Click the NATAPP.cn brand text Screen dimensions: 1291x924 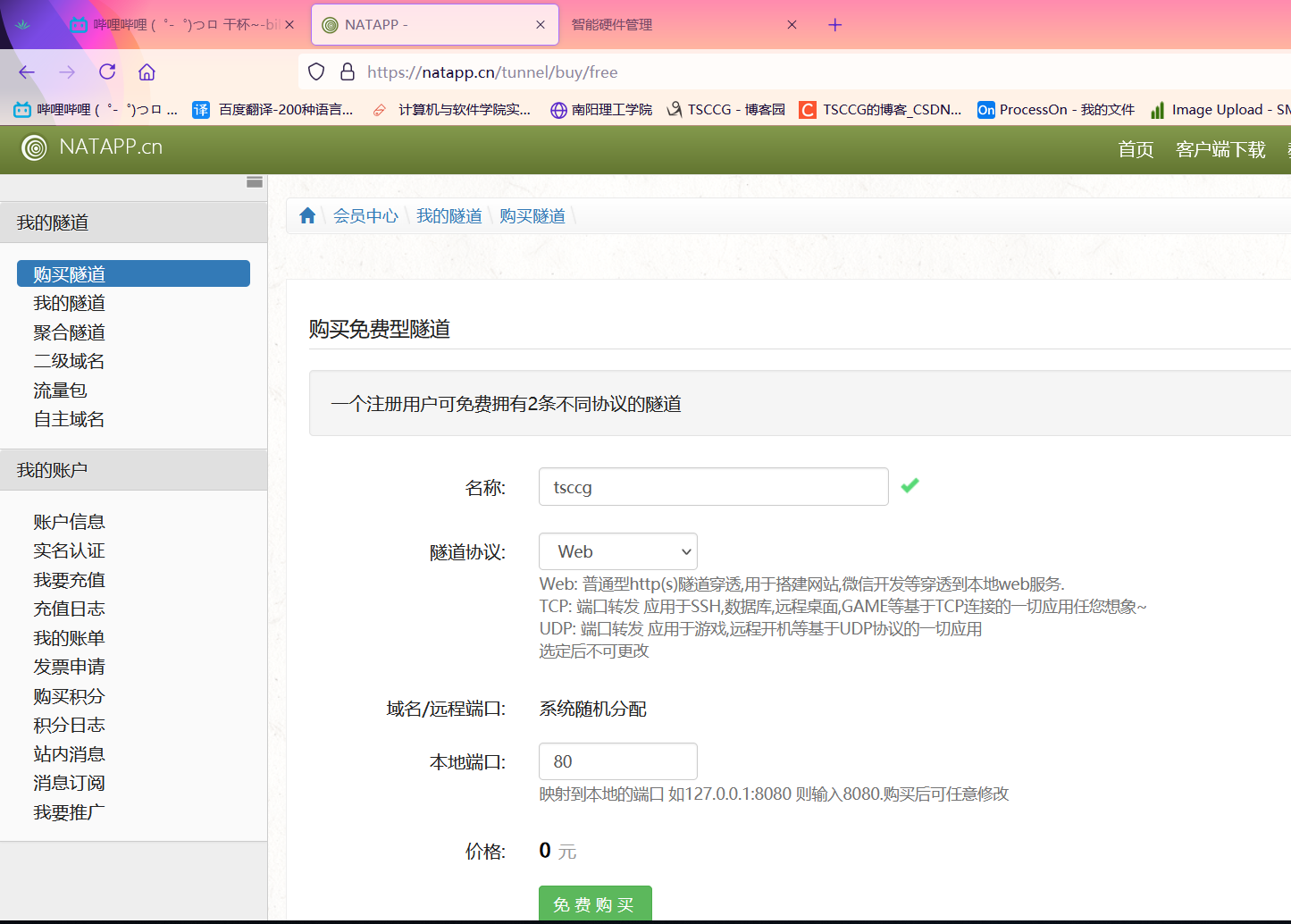111,147
